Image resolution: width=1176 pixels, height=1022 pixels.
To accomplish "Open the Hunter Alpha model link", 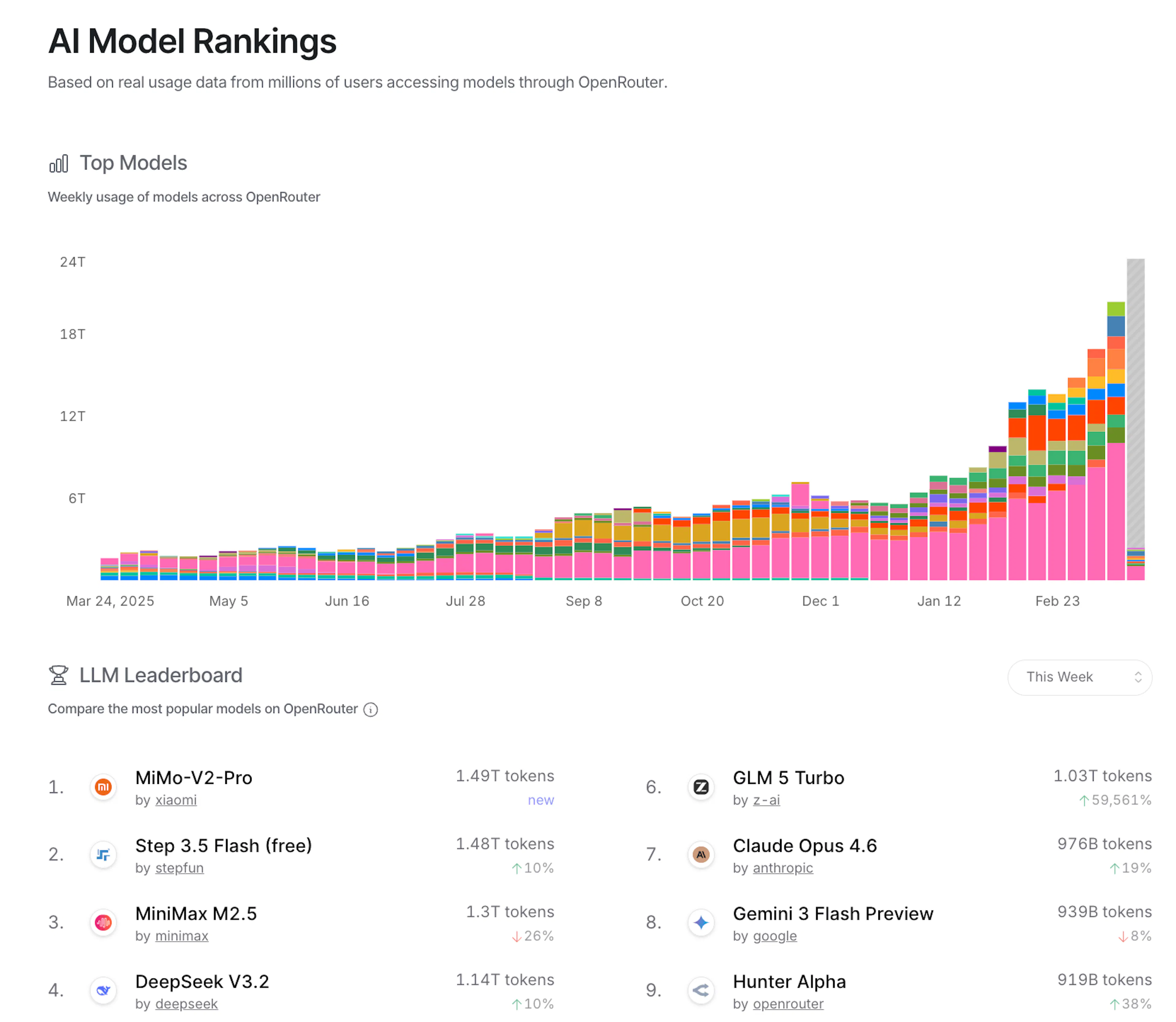I will (790, 982).
